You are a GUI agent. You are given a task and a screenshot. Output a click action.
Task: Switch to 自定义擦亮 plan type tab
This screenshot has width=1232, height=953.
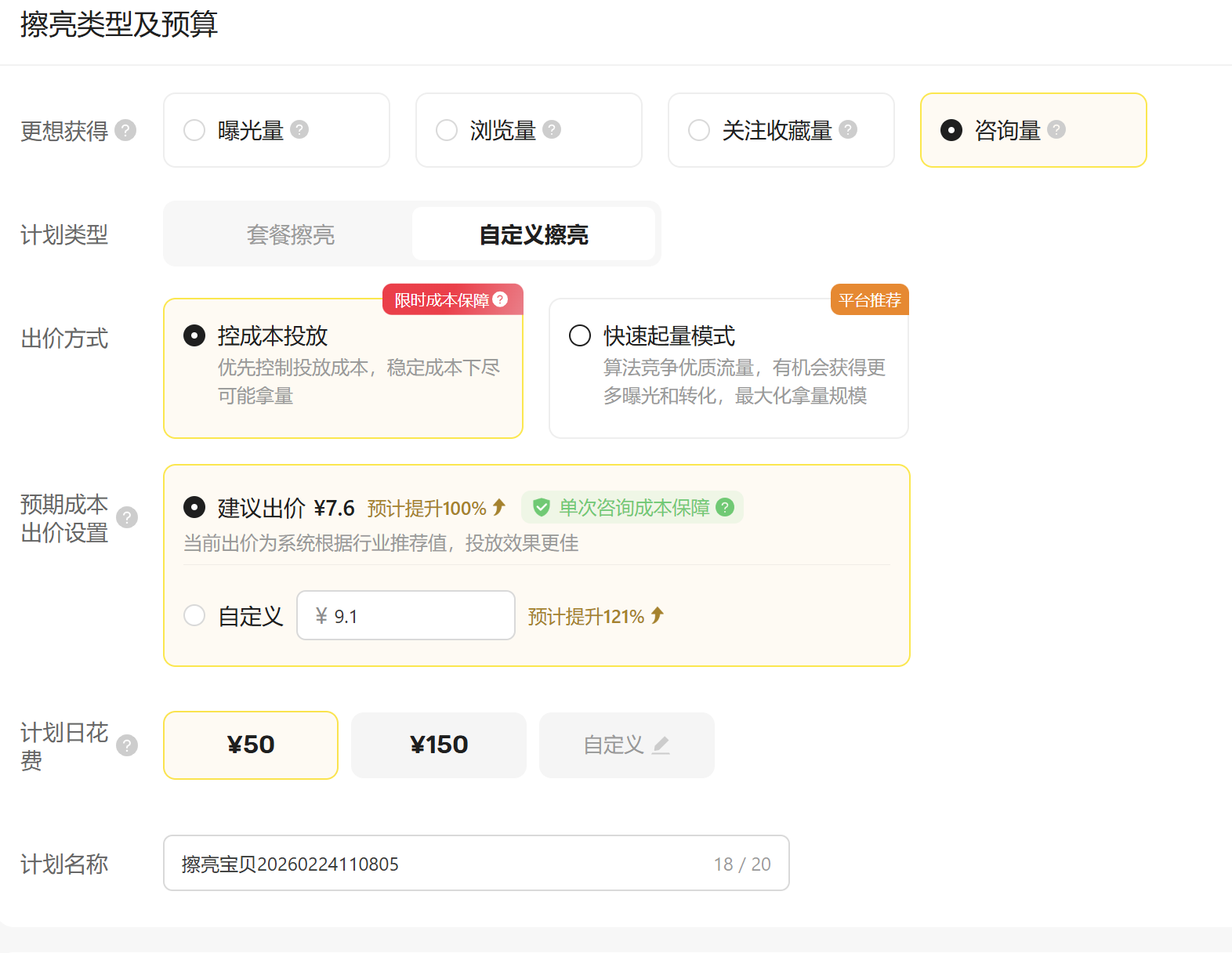pyautogui.click(x=534, y=234)
